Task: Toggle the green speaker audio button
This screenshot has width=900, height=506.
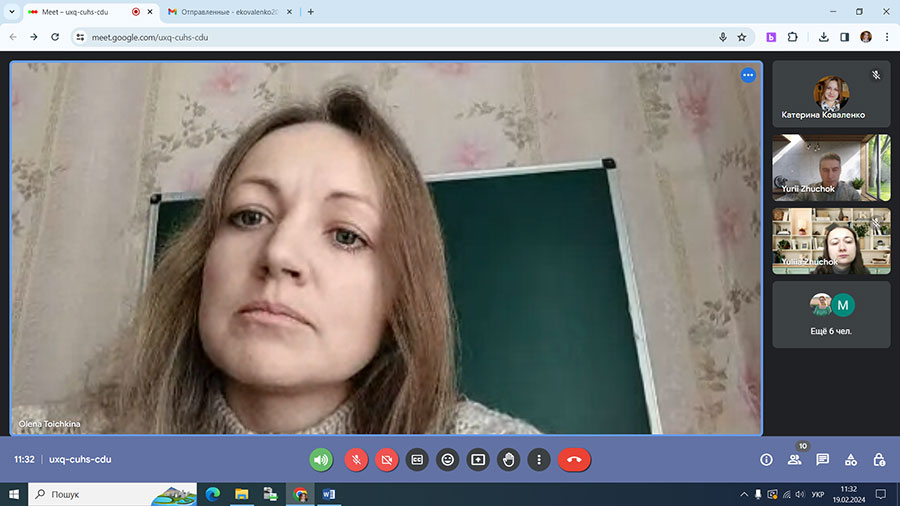Action: point(321,460)
